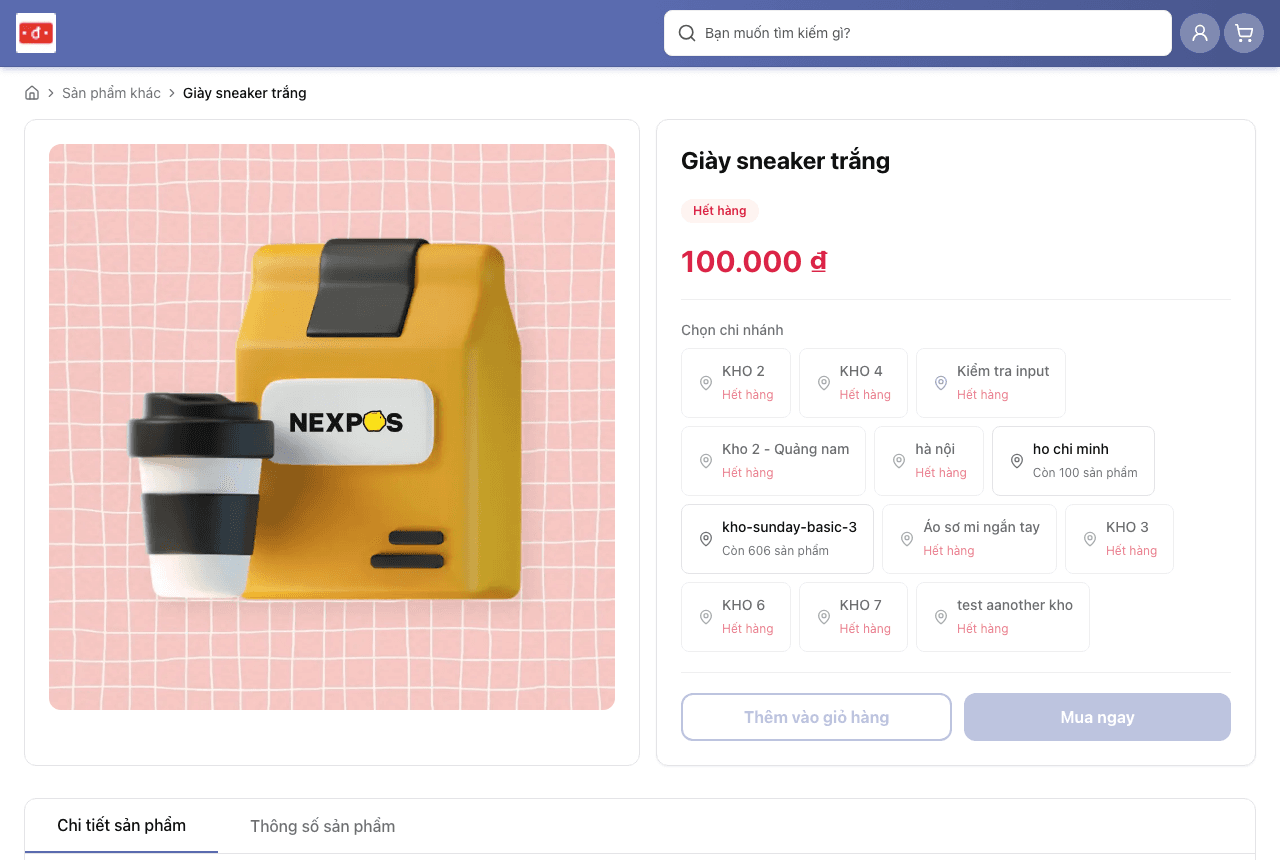The height and width of the screenshot is (860, 1280).
Task: Switch to 'Chi tiết sản phẩm' tab
Action: (121, 825)
